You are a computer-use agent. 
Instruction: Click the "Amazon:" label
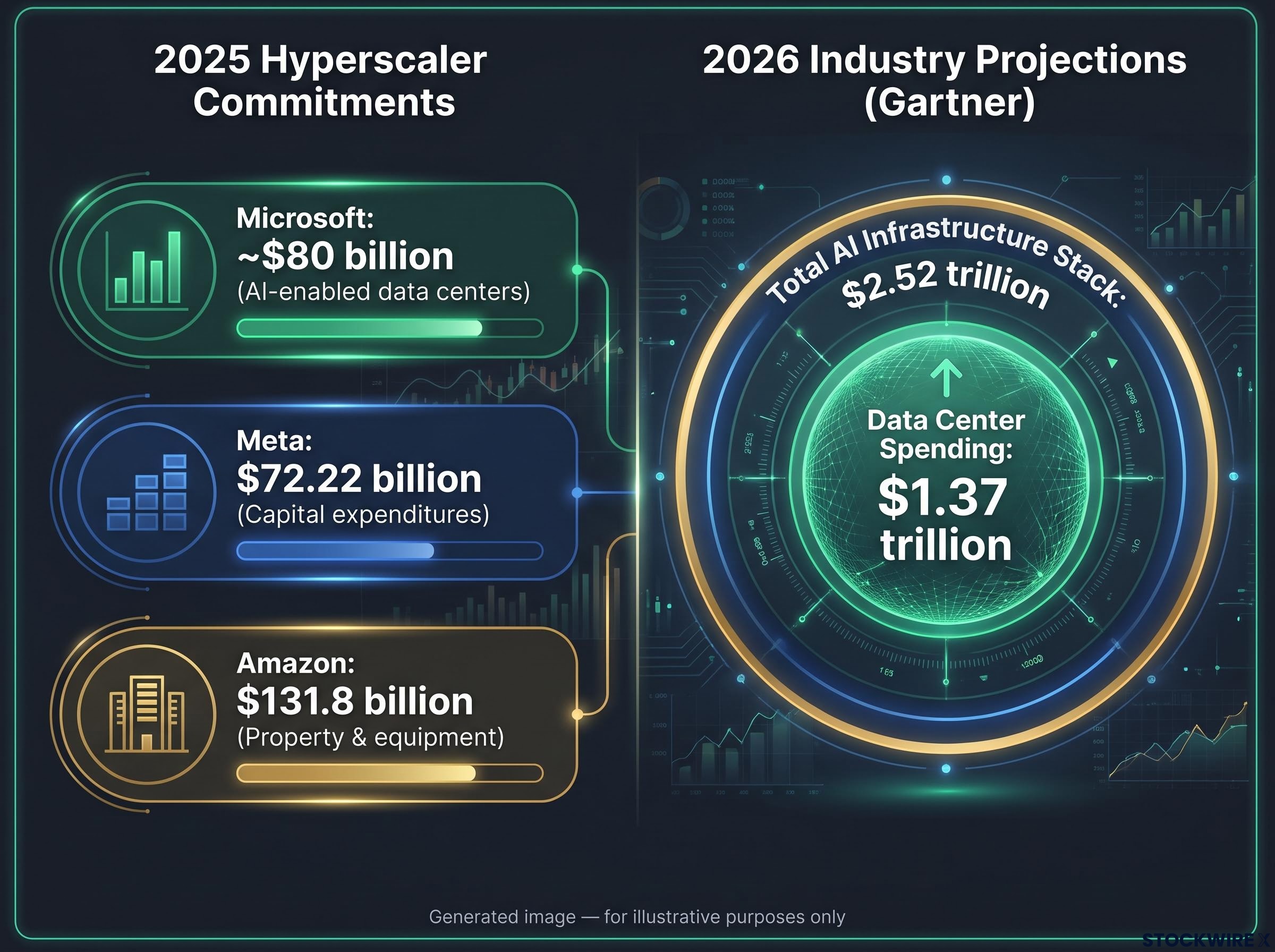[296, 664]
